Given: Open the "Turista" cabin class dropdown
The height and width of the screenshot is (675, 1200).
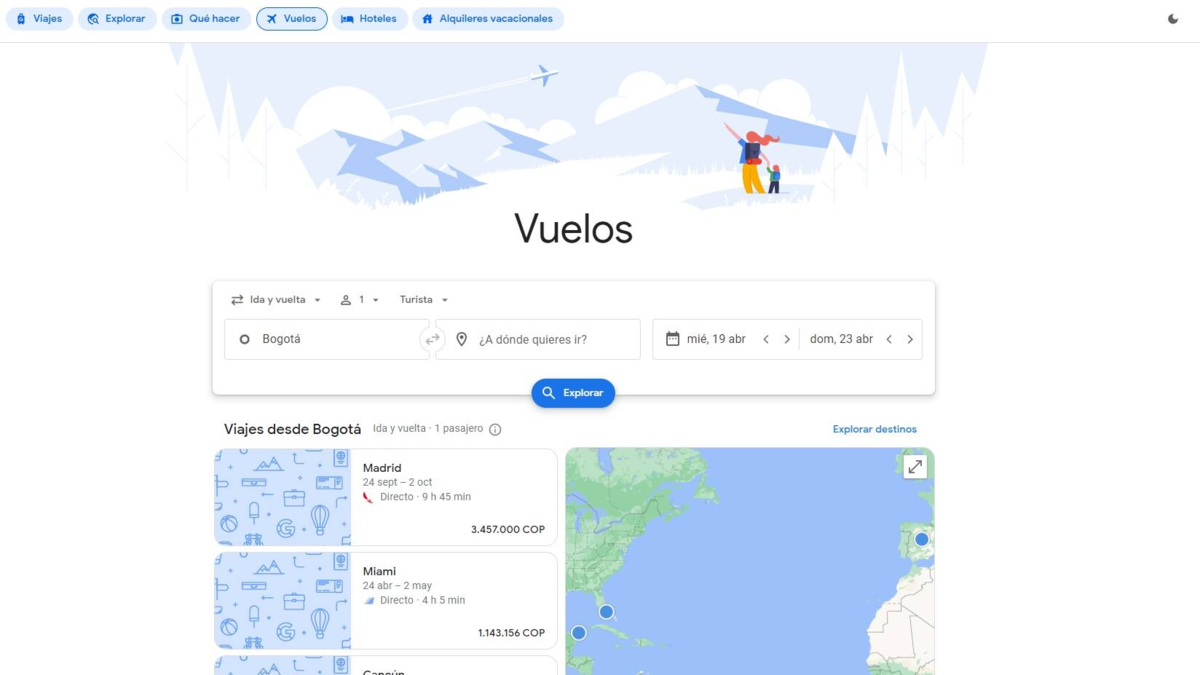Looking at the screenshot, I should 424,300.
